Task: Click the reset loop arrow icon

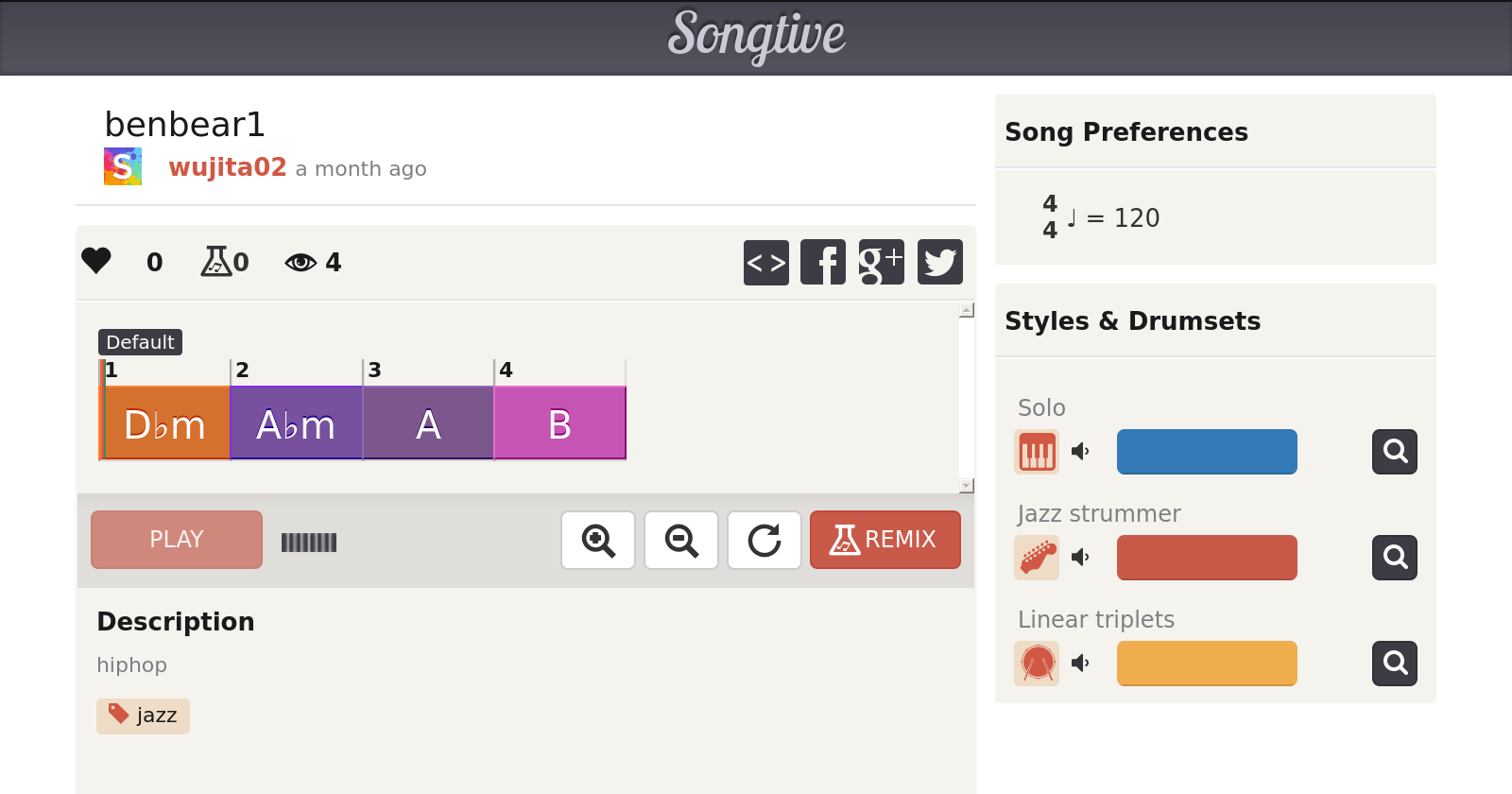Action: (x=765, y=541)
